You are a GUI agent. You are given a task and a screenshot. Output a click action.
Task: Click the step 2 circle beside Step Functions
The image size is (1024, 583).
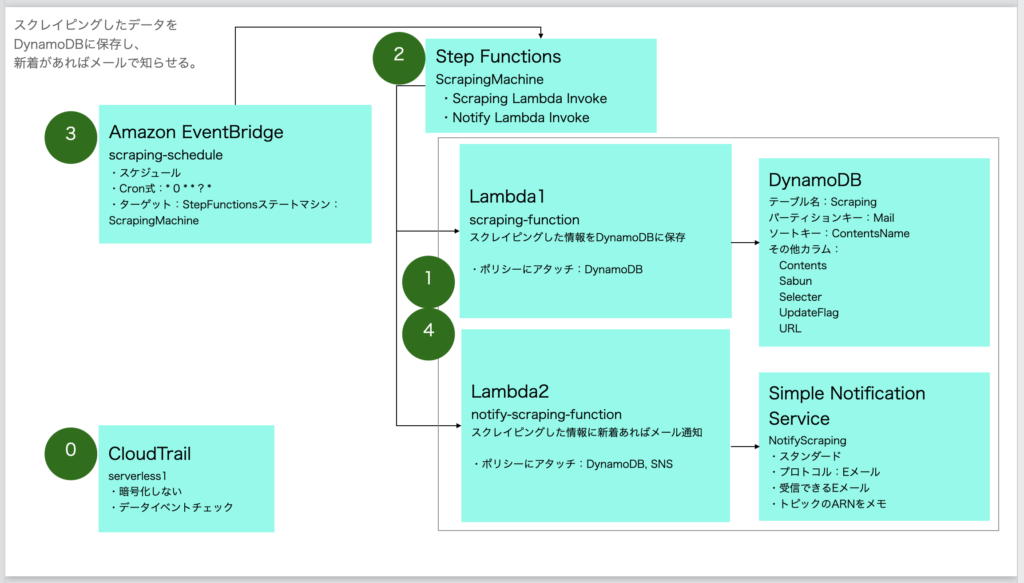point(398,58)
